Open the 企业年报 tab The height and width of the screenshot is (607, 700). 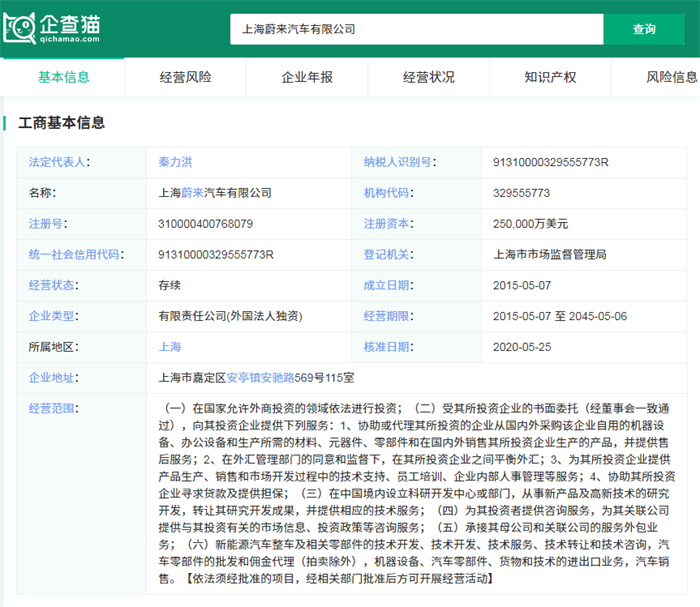pyautogui.click(x=307, y=77)
